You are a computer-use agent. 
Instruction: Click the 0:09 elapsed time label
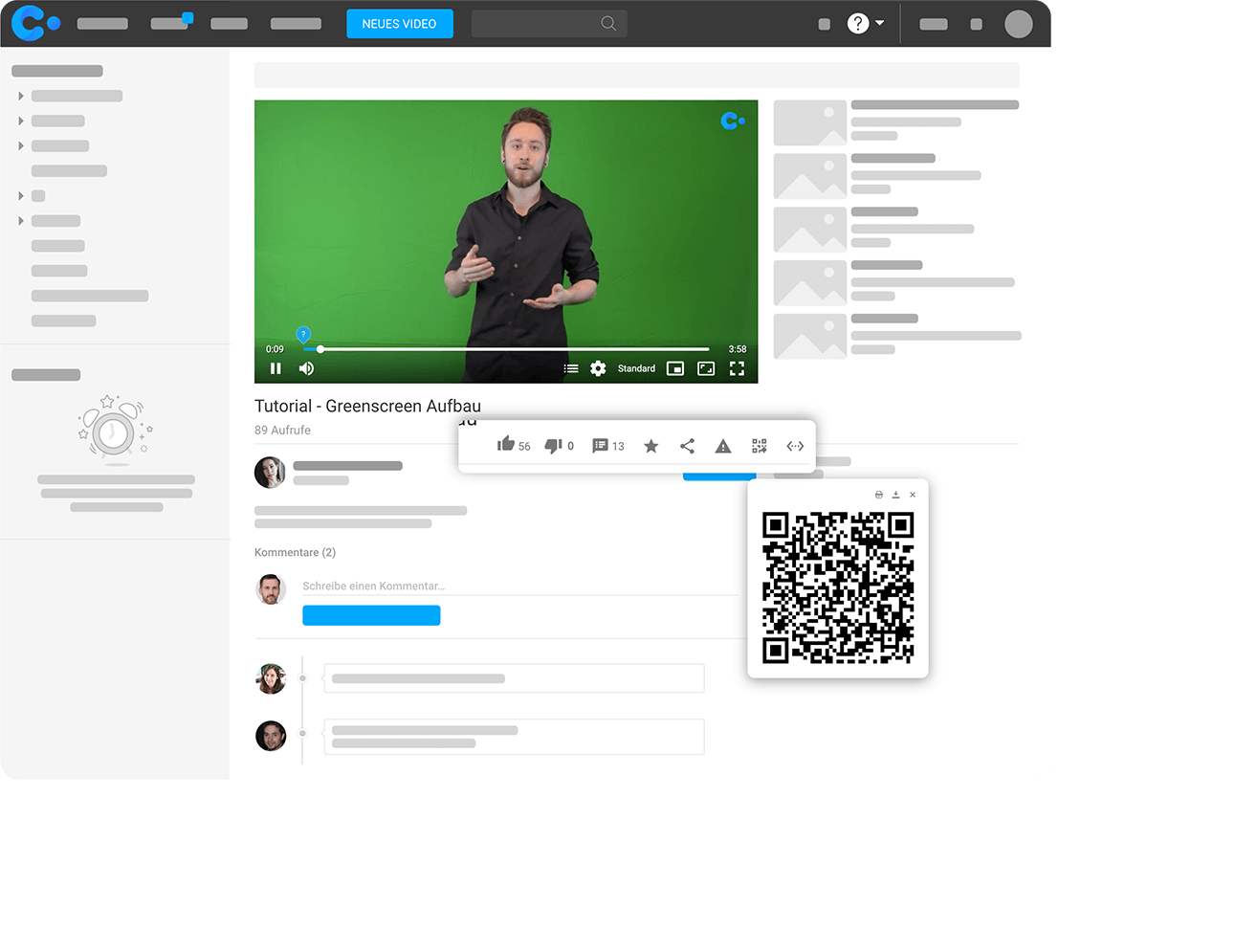[x=275, y=349]
